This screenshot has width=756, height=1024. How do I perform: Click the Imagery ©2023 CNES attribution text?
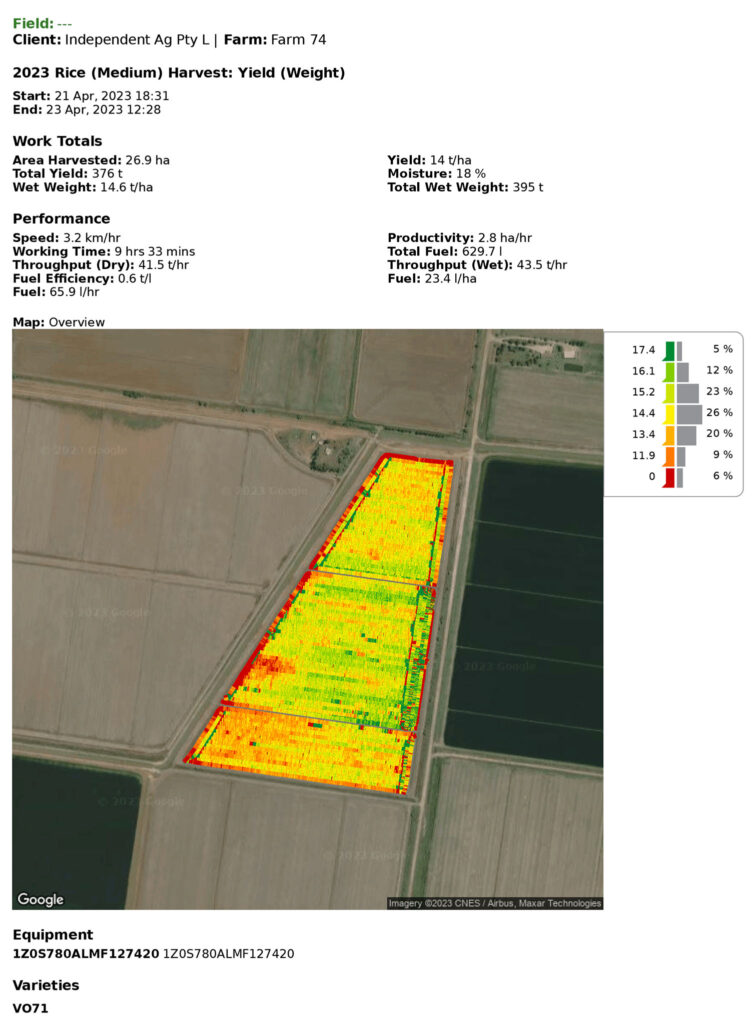pyautogui.click(x=494, y=903)
